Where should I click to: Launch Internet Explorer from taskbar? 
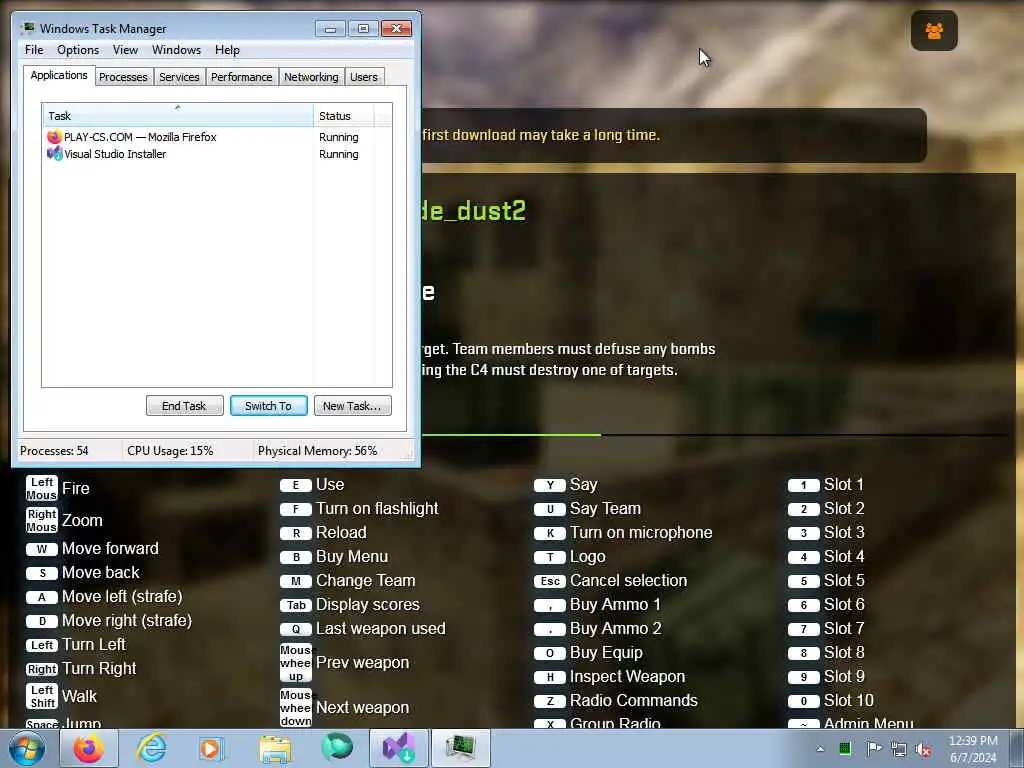(151, 748)
